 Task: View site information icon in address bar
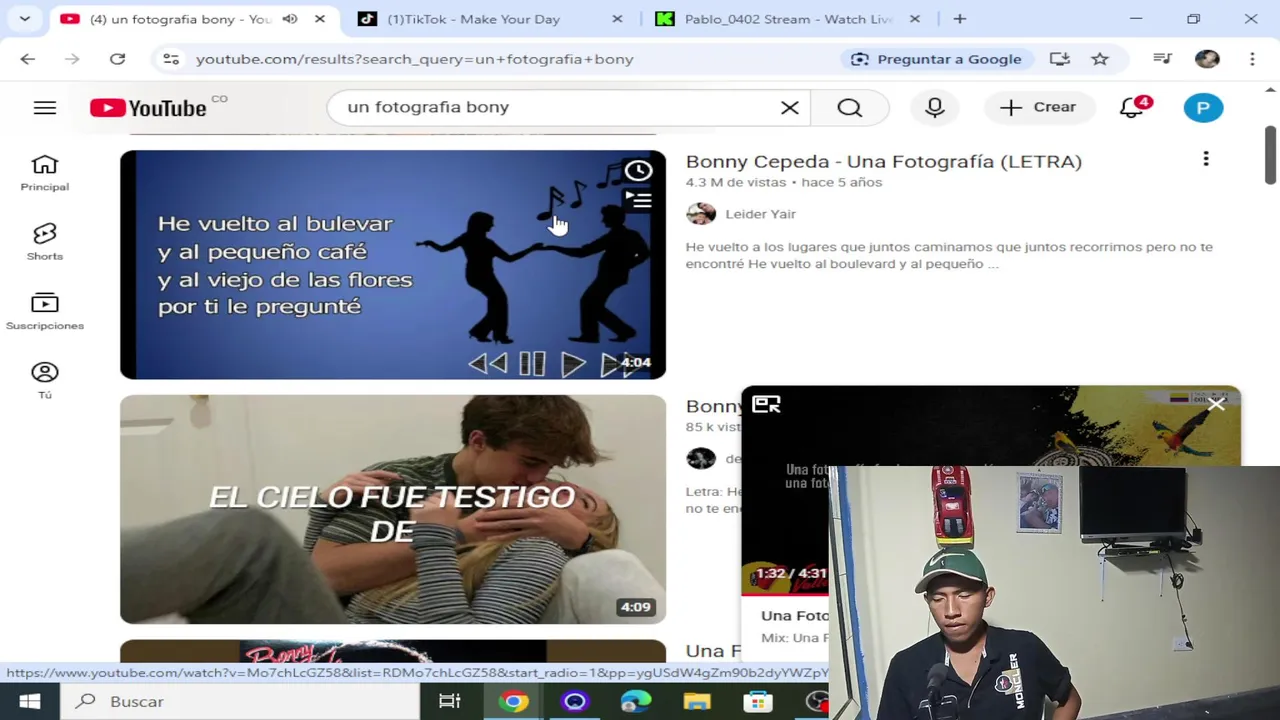pos(171,59)
